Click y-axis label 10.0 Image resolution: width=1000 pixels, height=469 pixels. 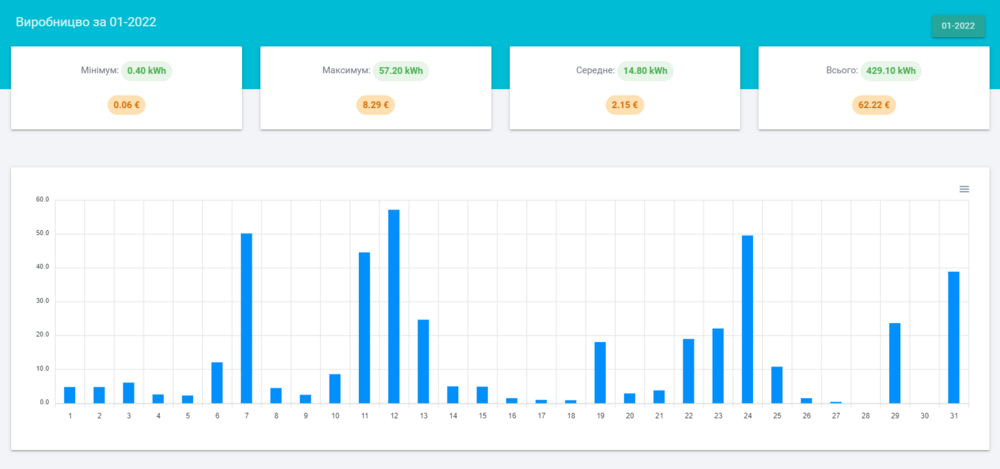[43, 369]
